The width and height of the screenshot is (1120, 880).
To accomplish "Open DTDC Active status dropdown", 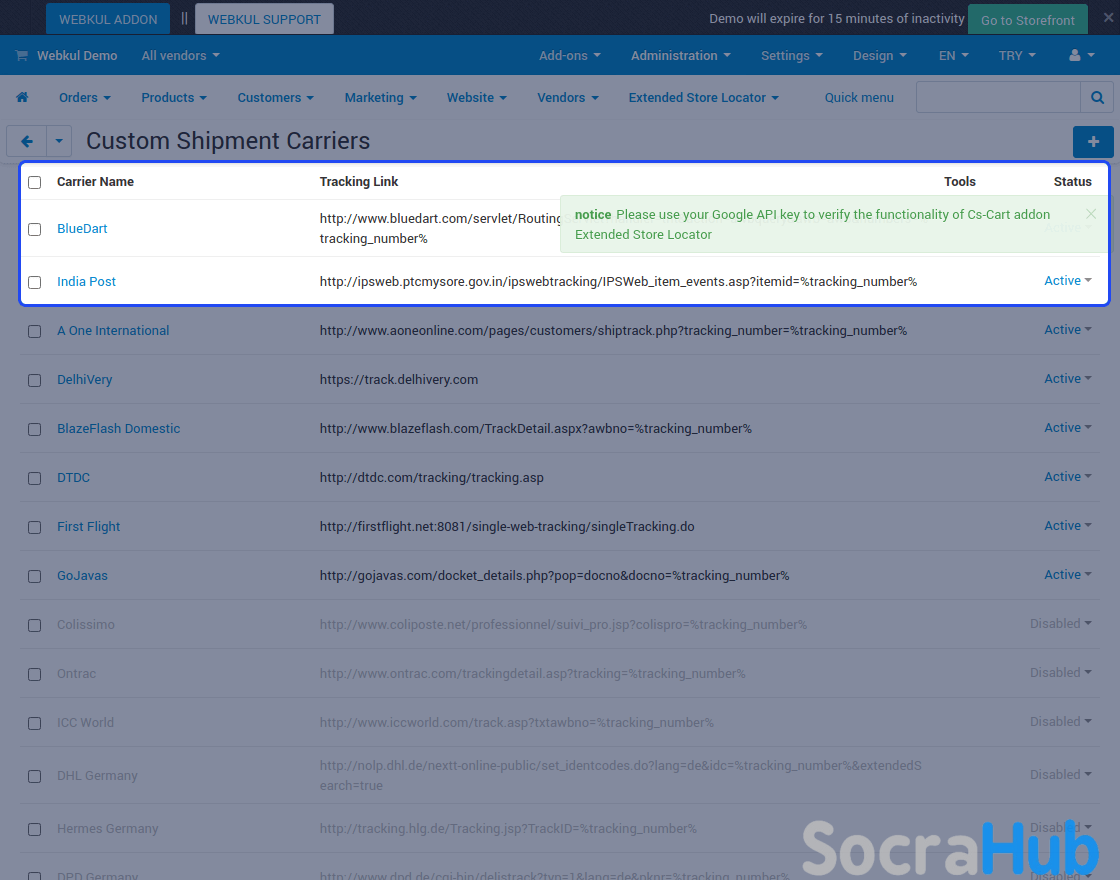I will click(x=1068, y=476).
